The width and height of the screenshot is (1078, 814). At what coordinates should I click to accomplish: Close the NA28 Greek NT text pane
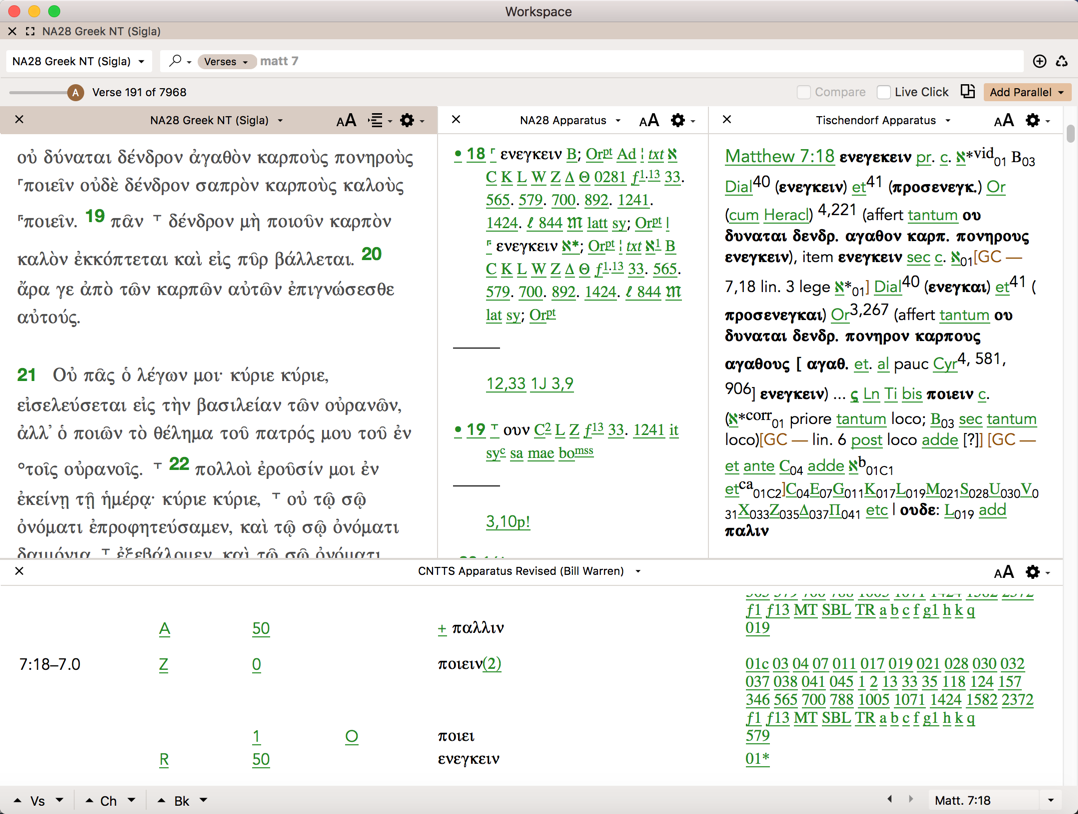(19, 120)
